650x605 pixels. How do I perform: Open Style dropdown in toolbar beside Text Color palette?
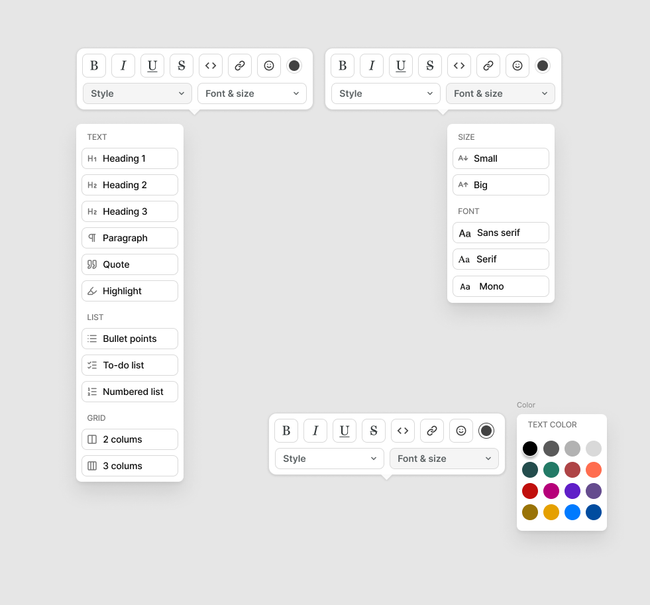pyautogui.click(x=329, y=459)
